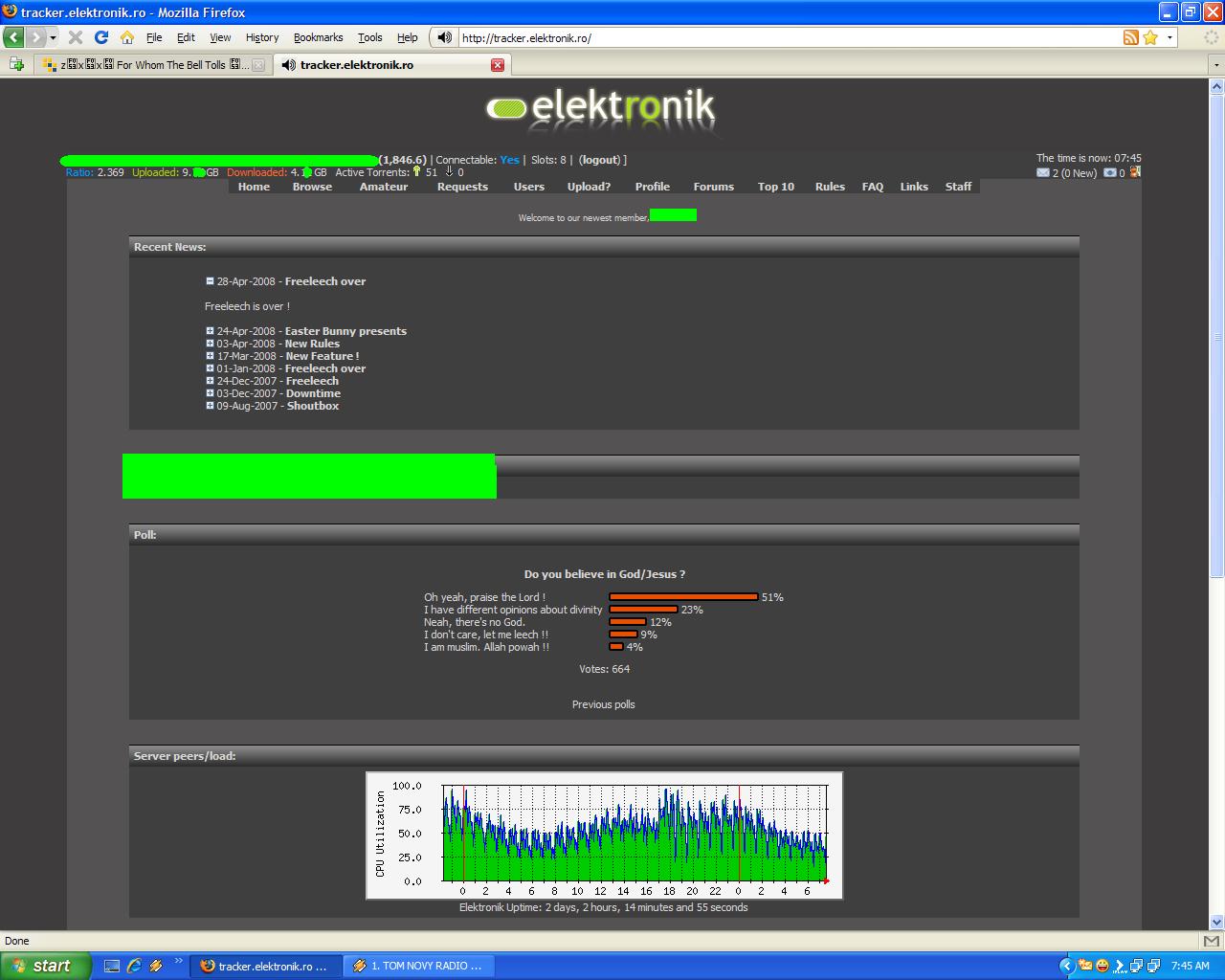The height and width of the screenshot is (980, 1225).
Task: Open the Upload? page
Action: point(589,187)
